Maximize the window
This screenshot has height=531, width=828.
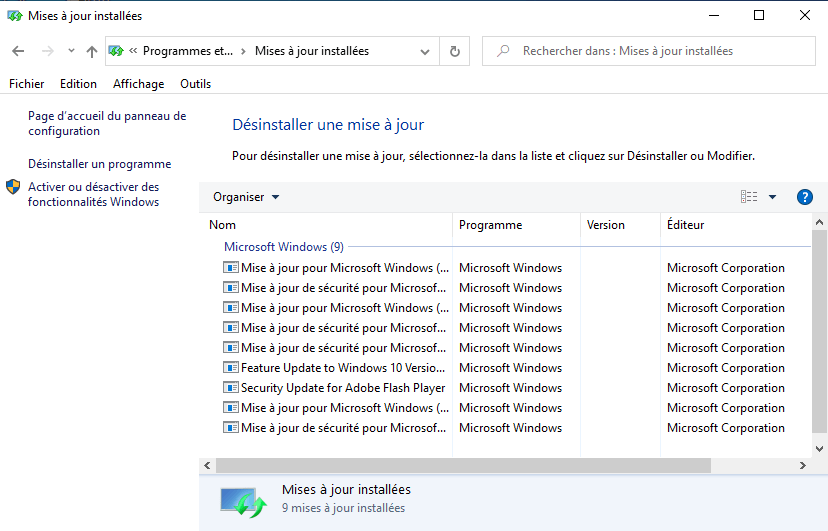point(759,15)
